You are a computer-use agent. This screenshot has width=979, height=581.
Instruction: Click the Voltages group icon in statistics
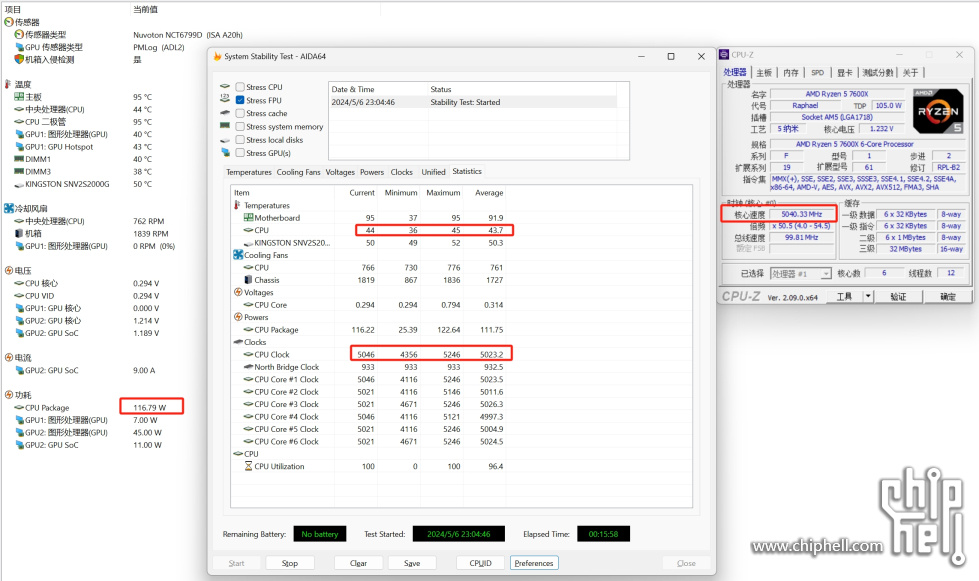coord(238,292)
